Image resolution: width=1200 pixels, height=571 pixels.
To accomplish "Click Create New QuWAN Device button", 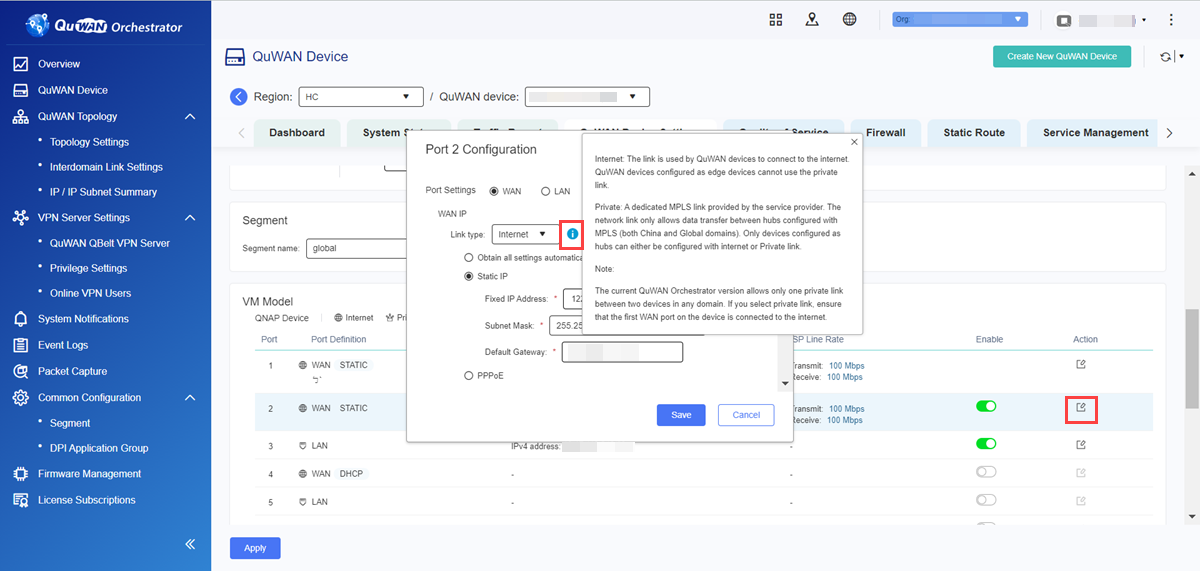I will click(x=1062, y=57).
